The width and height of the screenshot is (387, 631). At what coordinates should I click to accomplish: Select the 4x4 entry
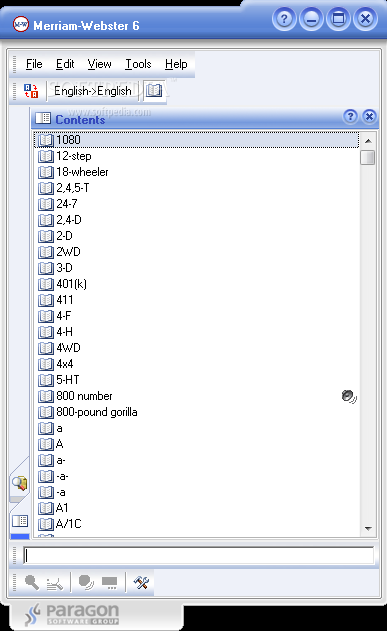pyautogui.click(x=197, y=364)
